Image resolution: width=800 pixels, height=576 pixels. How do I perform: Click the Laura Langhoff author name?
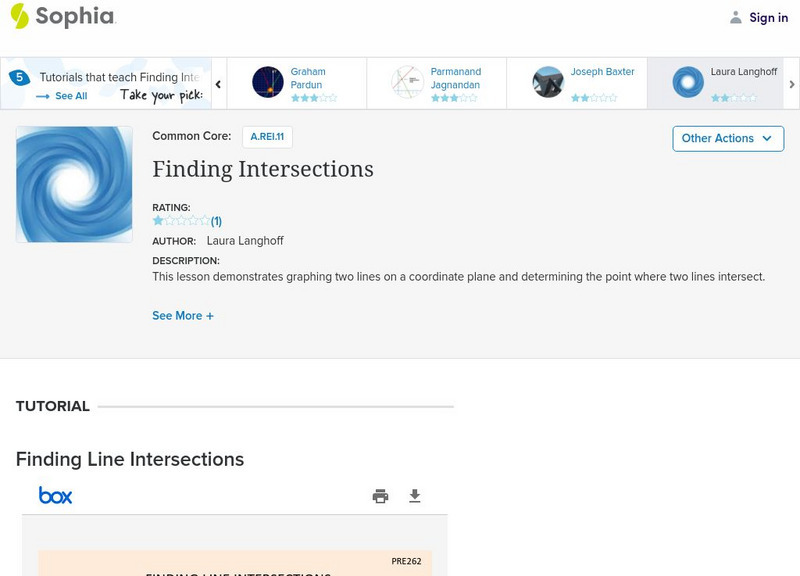(245, 241)
